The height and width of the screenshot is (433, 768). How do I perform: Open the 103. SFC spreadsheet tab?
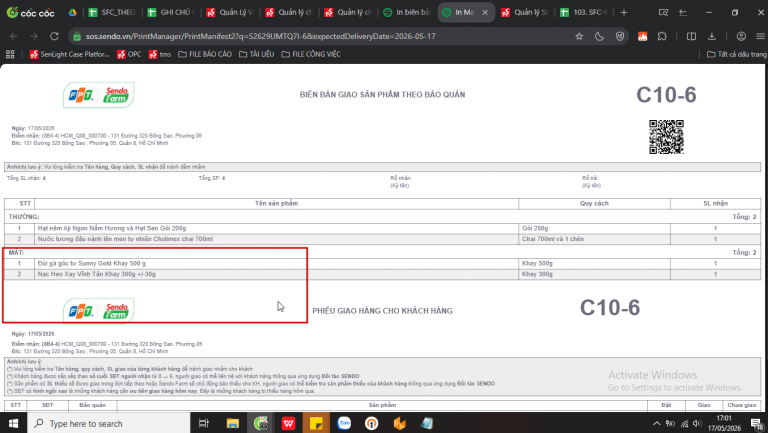[584, 13]
